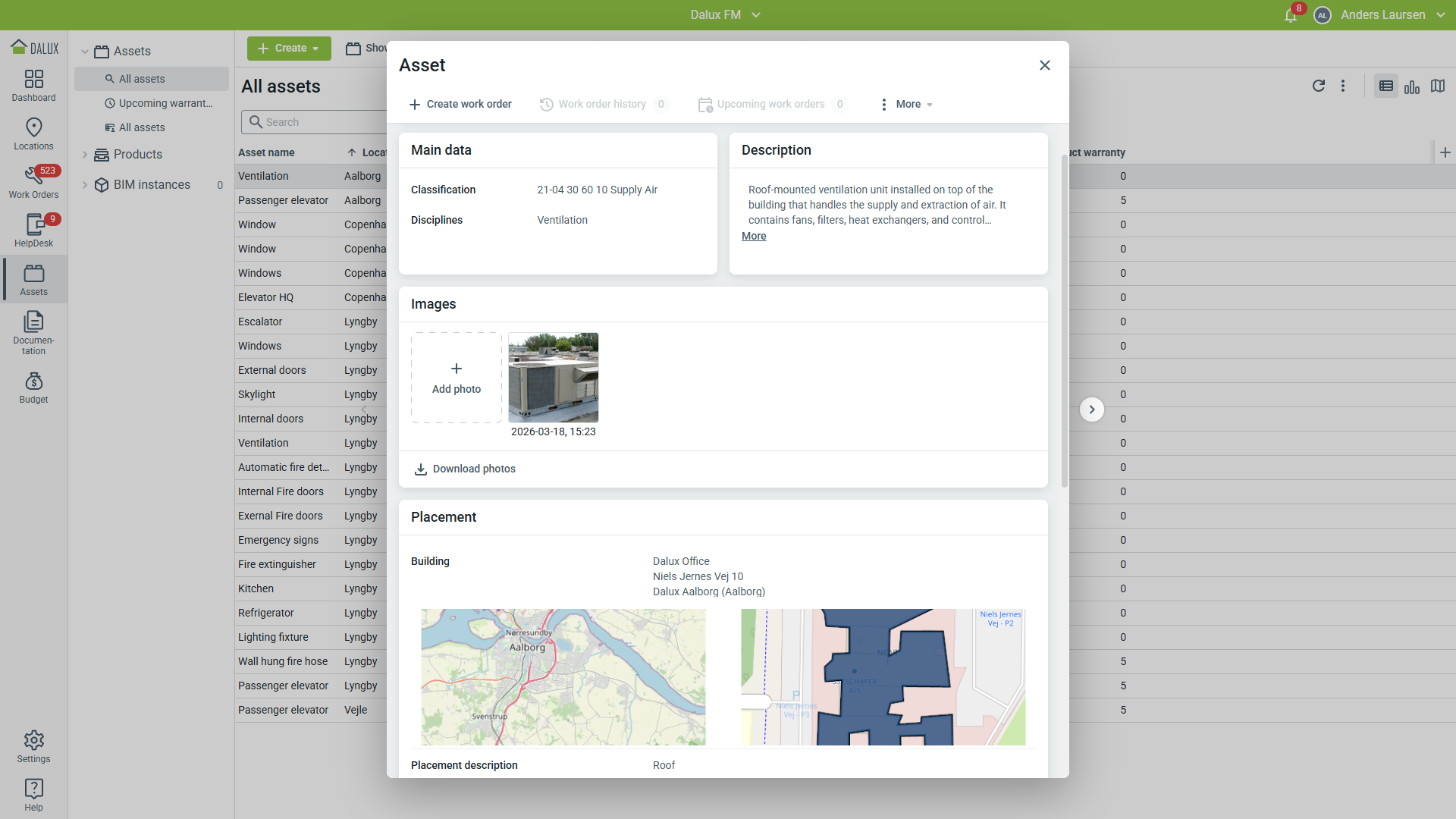Open Budget in the sidebar
1456x819 pixels.
pos(34,388)
